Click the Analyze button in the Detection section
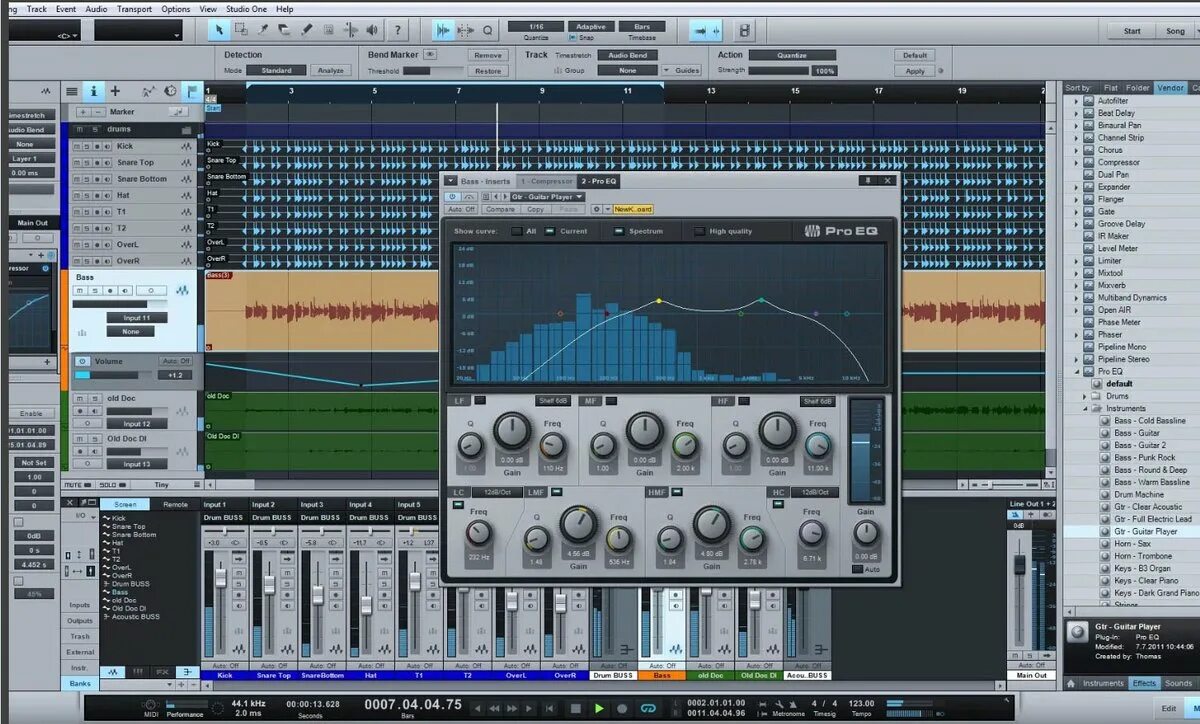 coord(330,70)
